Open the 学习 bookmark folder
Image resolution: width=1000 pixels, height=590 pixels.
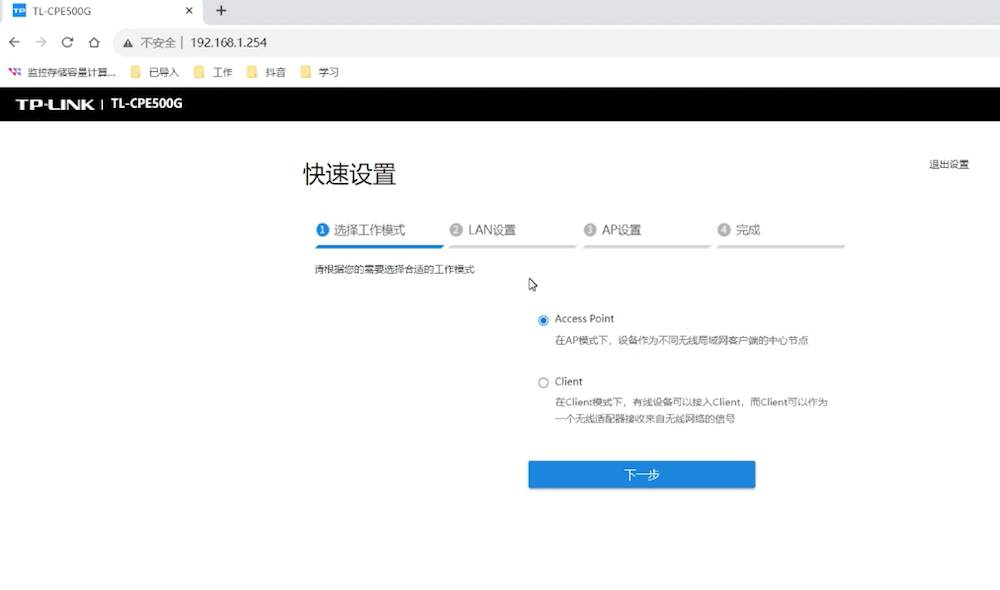pos(320,72)
